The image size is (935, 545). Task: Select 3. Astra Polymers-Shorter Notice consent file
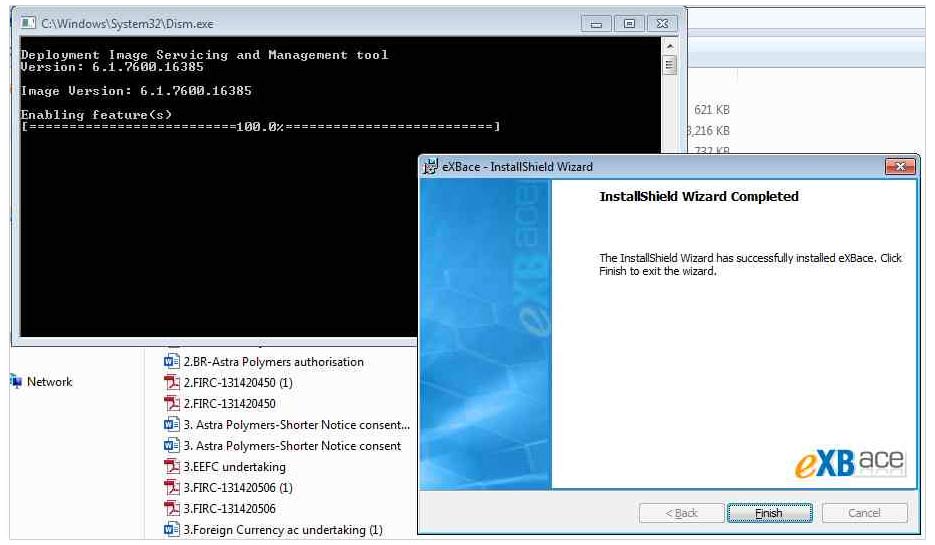click(292, 446)
